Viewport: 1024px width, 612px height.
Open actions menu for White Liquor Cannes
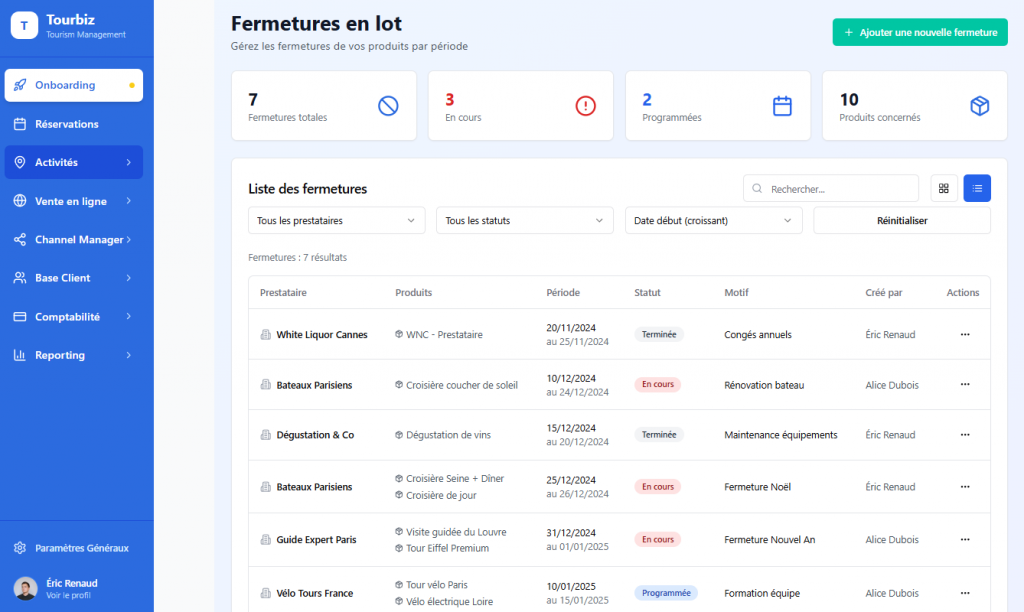964,335
